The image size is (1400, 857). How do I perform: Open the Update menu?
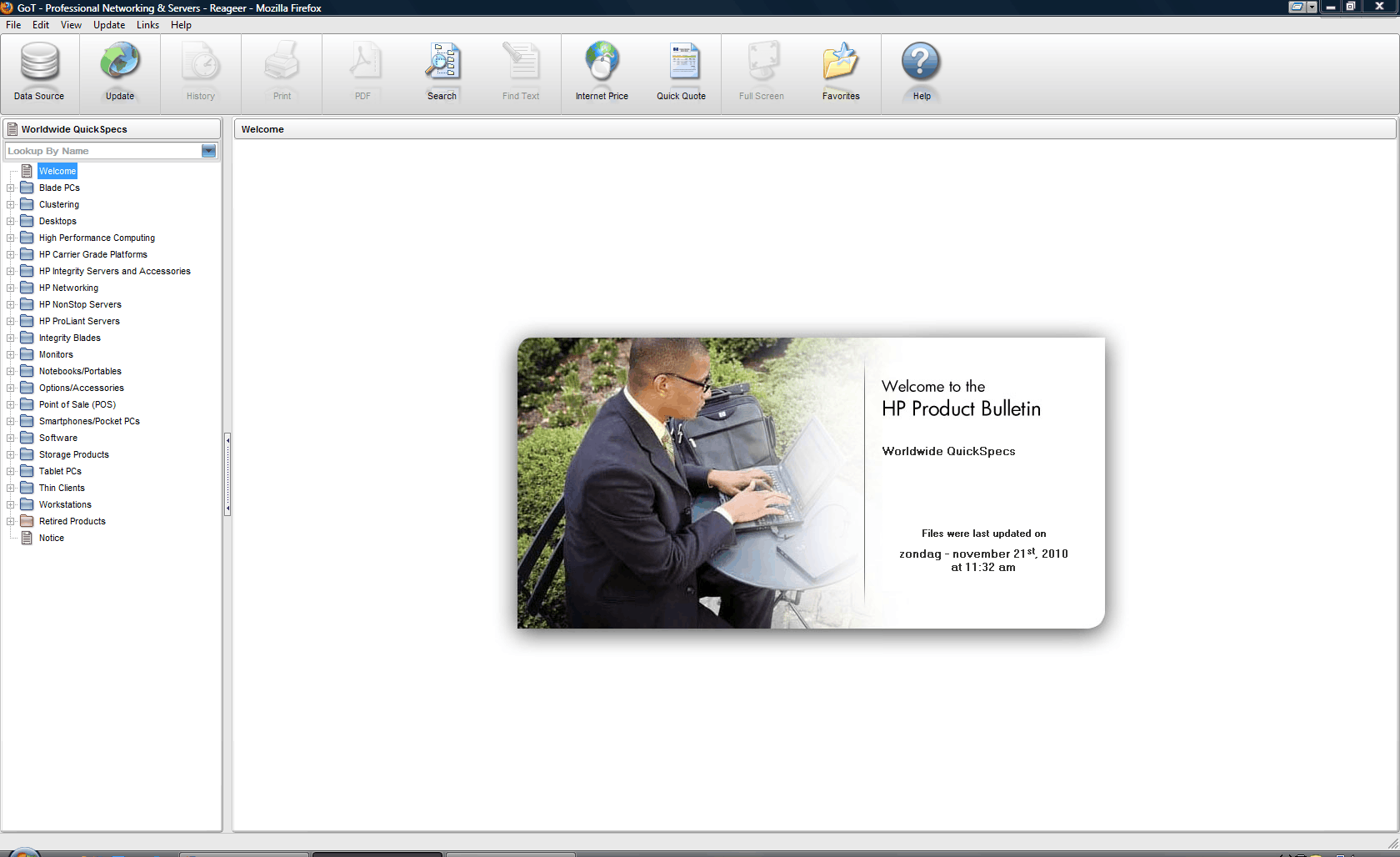[x=109, y=25]
